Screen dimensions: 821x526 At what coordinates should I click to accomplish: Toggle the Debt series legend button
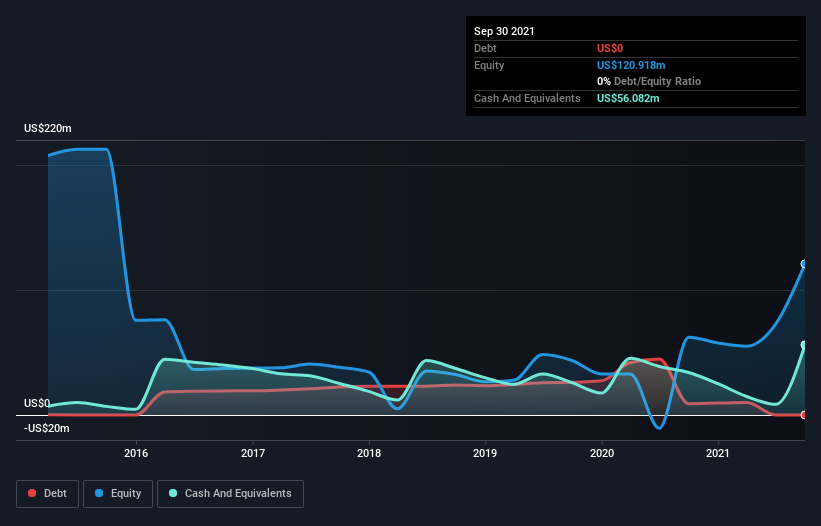48,494
